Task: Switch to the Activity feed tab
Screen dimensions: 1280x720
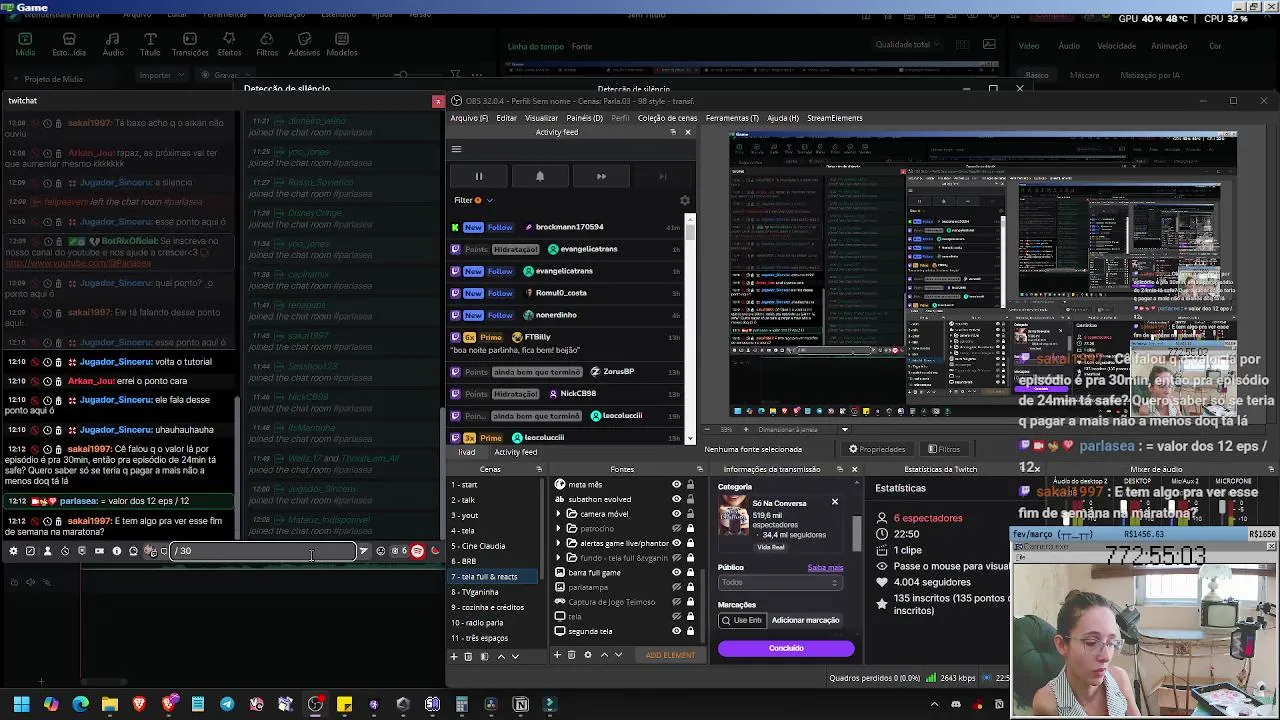Action: coord(515,452)
